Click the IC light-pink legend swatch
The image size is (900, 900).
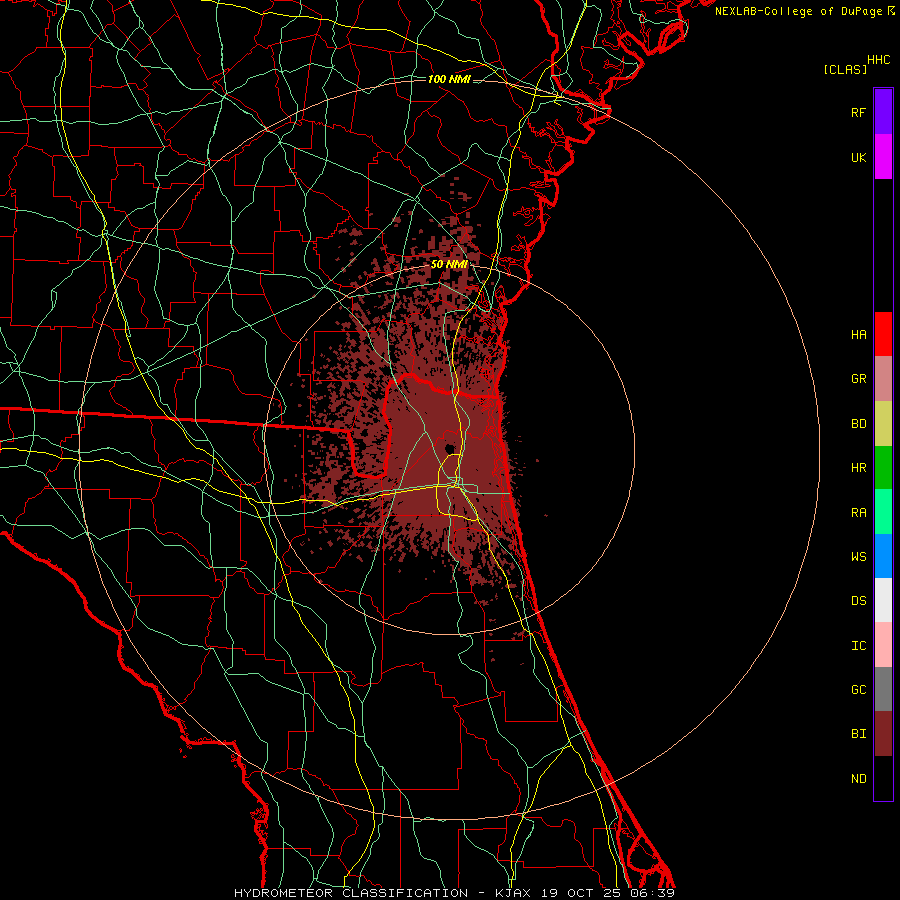tap(883, 645)
